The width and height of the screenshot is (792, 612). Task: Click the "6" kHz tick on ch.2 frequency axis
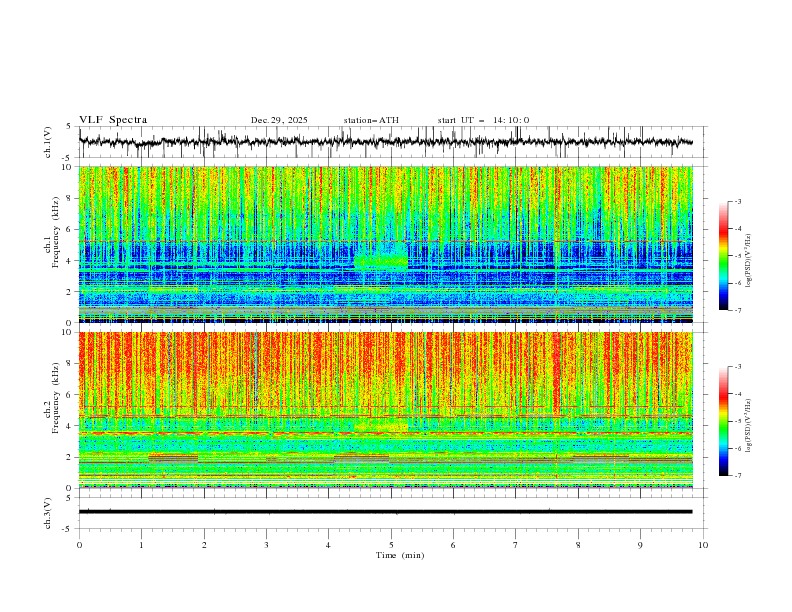tap(70, 395)
